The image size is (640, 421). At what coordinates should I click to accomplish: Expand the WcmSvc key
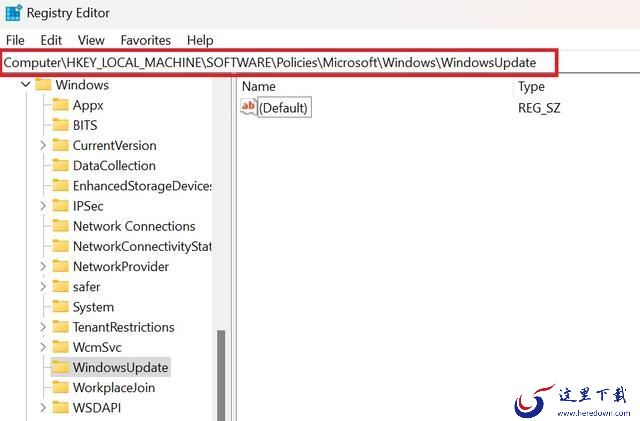(43, 347)
